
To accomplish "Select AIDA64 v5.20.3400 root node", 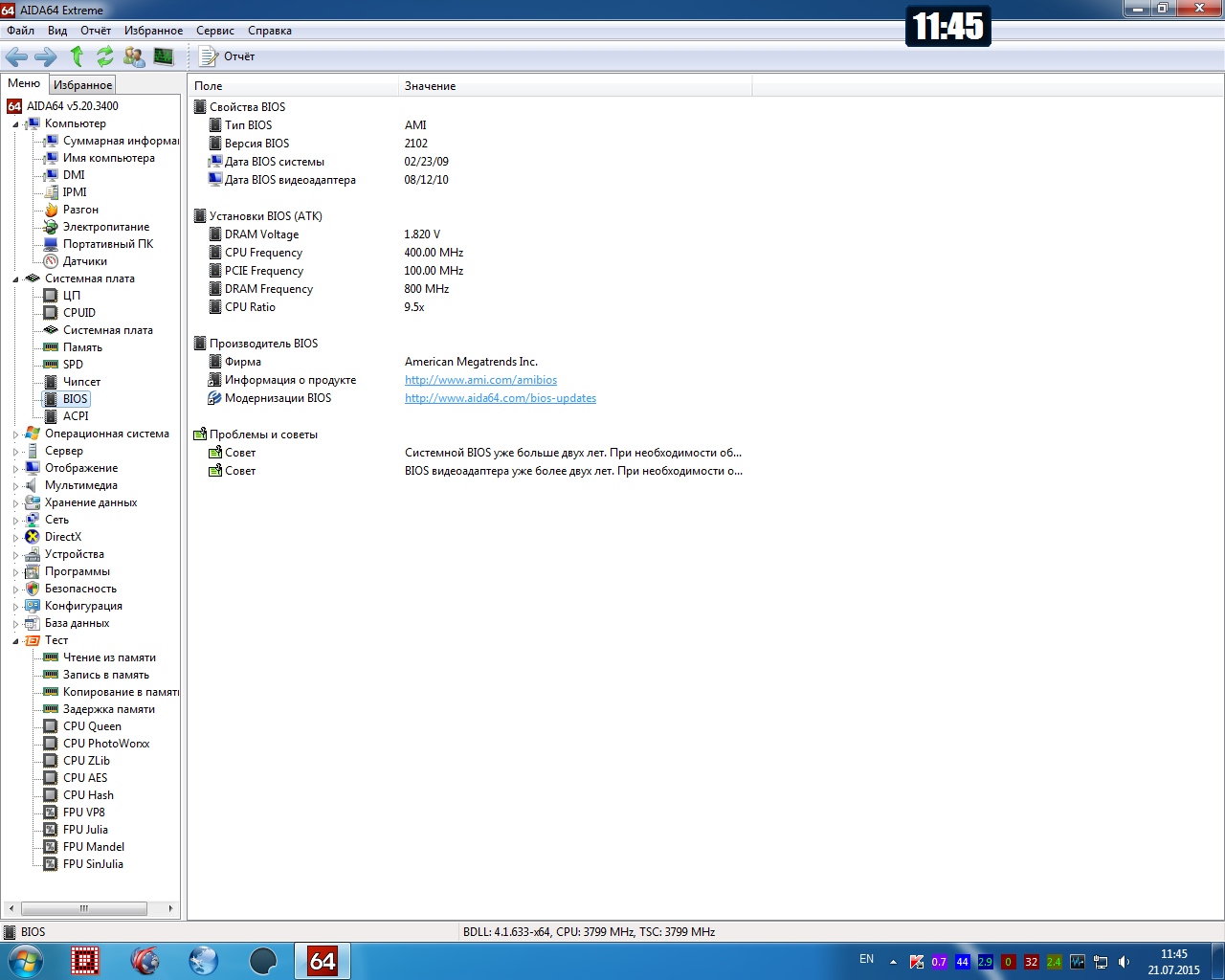I will (x=73, y=106).
